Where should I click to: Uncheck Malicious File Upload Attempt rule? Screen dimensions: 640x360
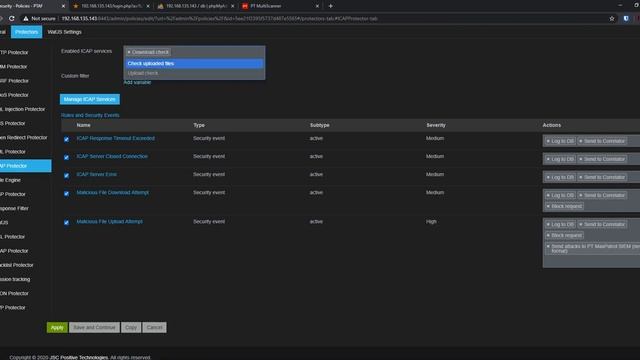(x=66, y=222)
